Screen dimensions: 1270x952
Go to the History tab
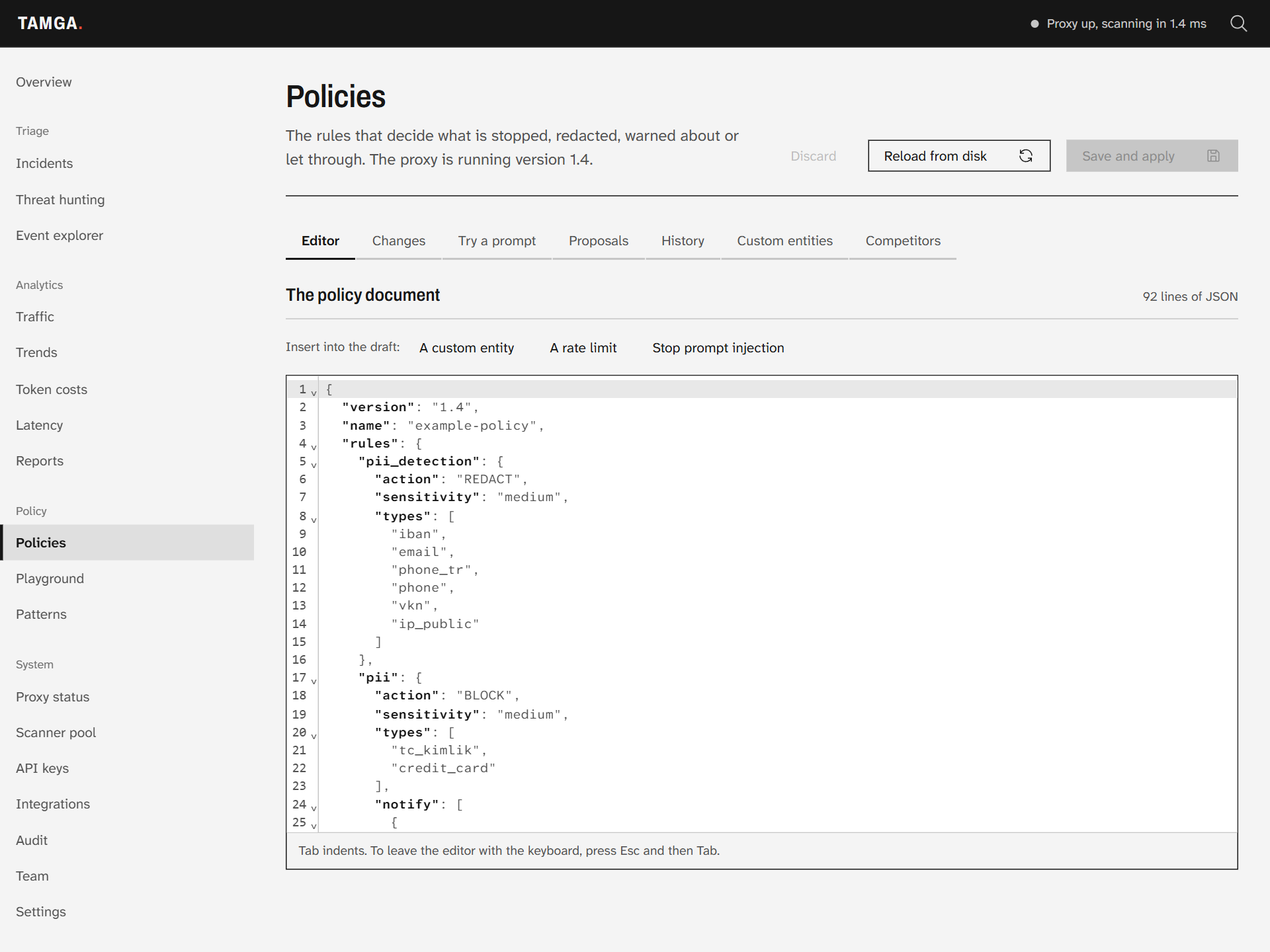[x=683, y=241]
